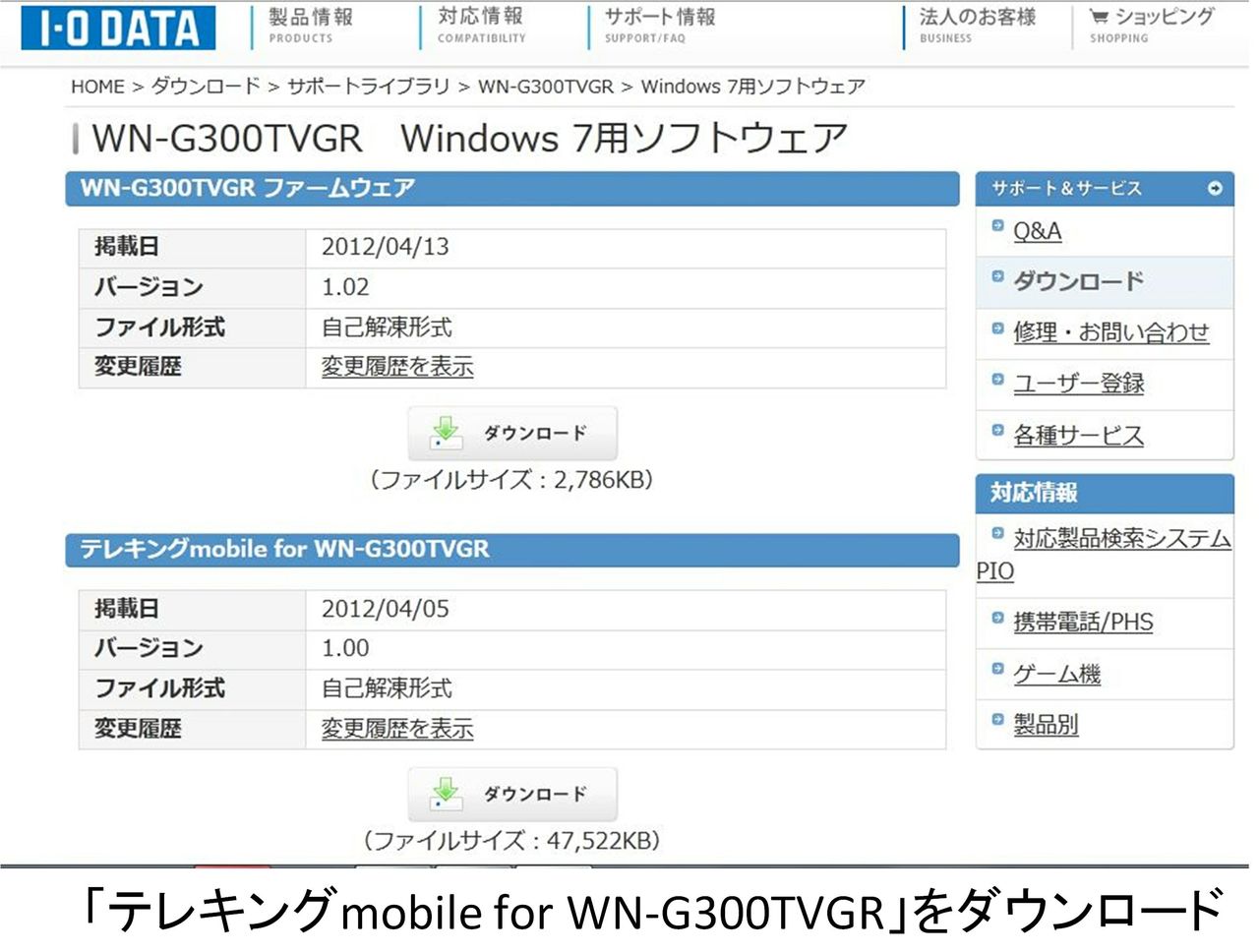Open the Q&A sidebar link
This screenshot has height=952, width=1259.
pyautogui.click(x=1038, y=231)
